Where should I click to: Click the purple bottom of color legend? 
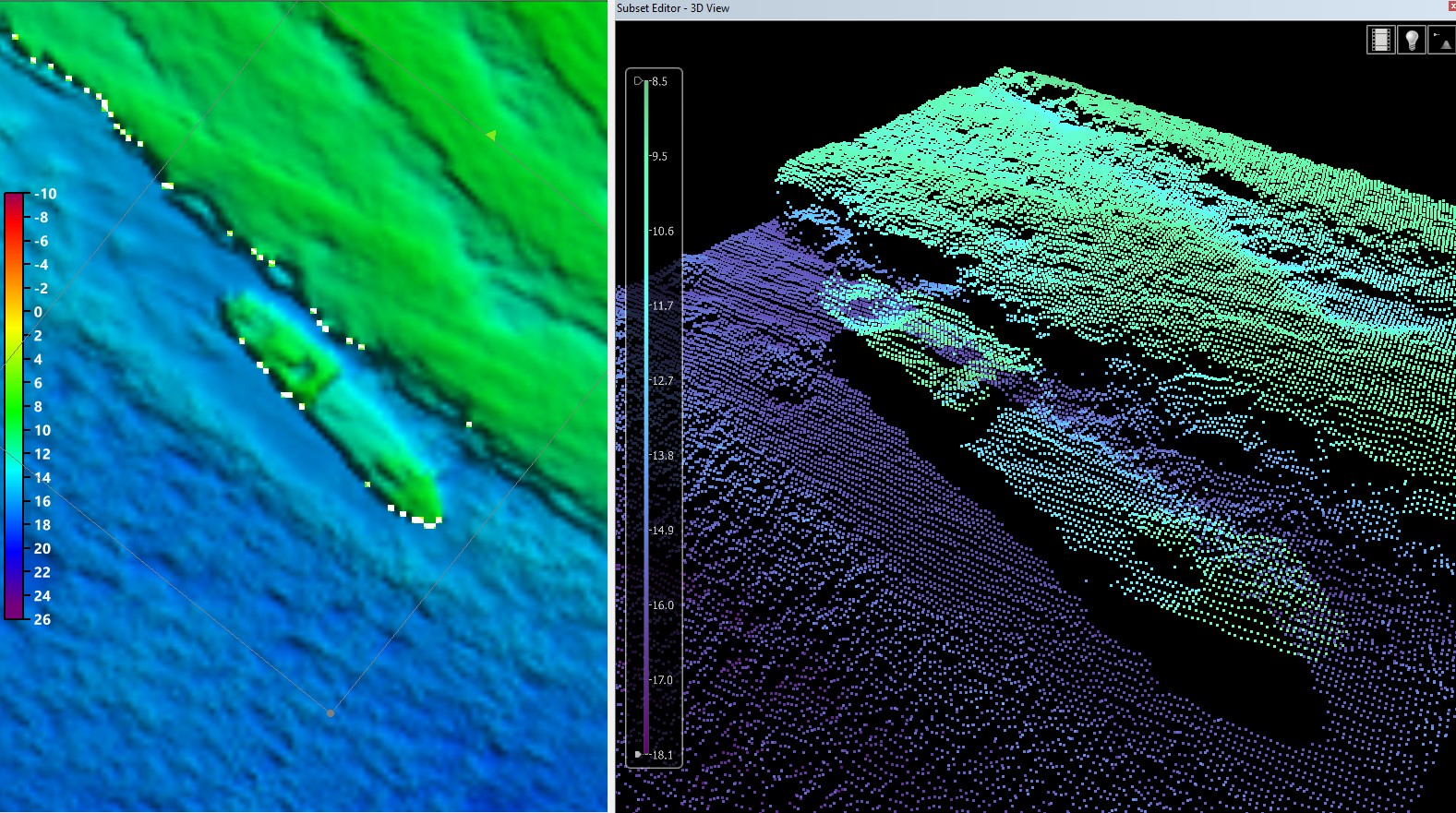pyautogui.click(x=16, y=609)
